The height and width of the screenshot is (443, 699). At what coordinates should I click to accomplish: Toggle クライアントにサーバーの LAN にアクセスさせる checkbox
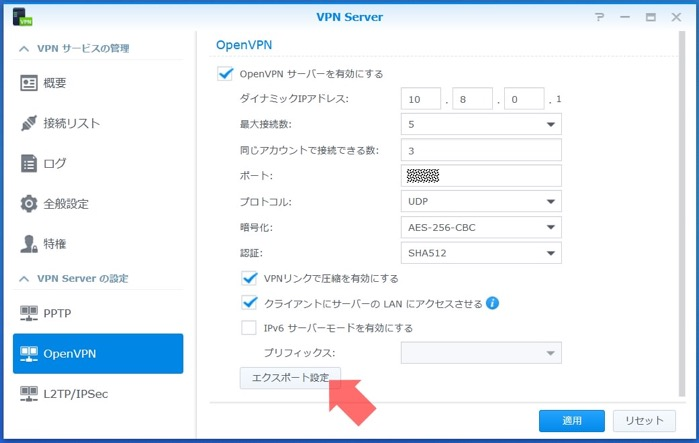[x=249, y=303]
